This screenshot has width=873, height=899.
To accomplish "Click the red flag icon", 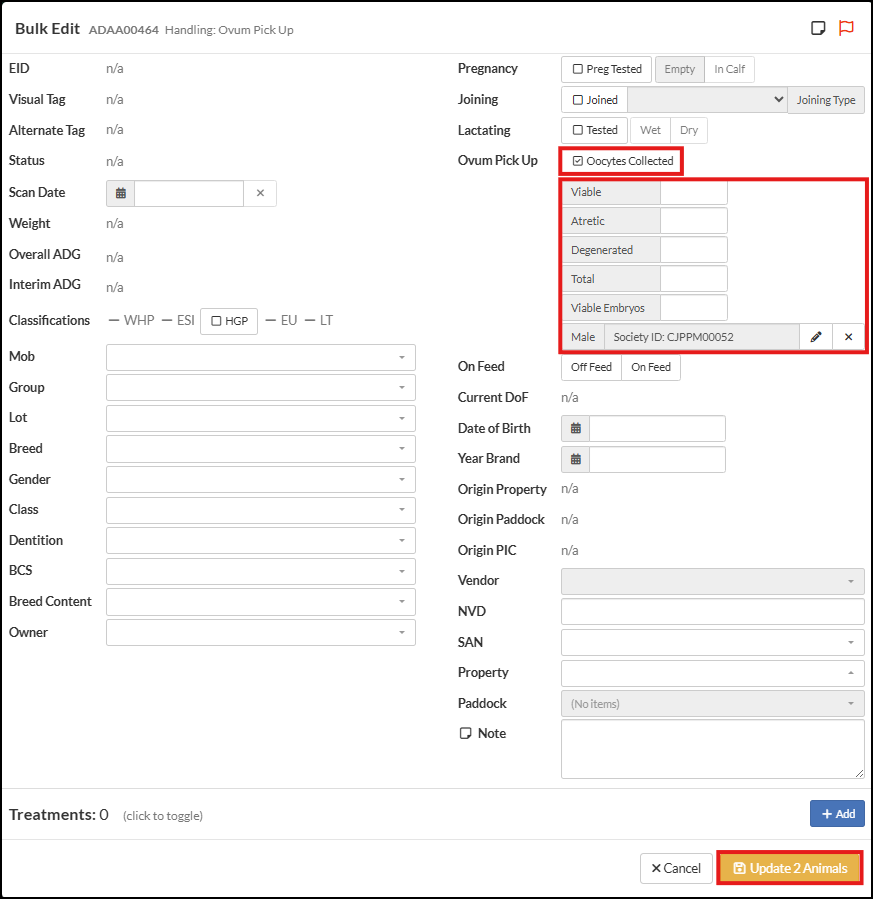I will pos(846,28).
